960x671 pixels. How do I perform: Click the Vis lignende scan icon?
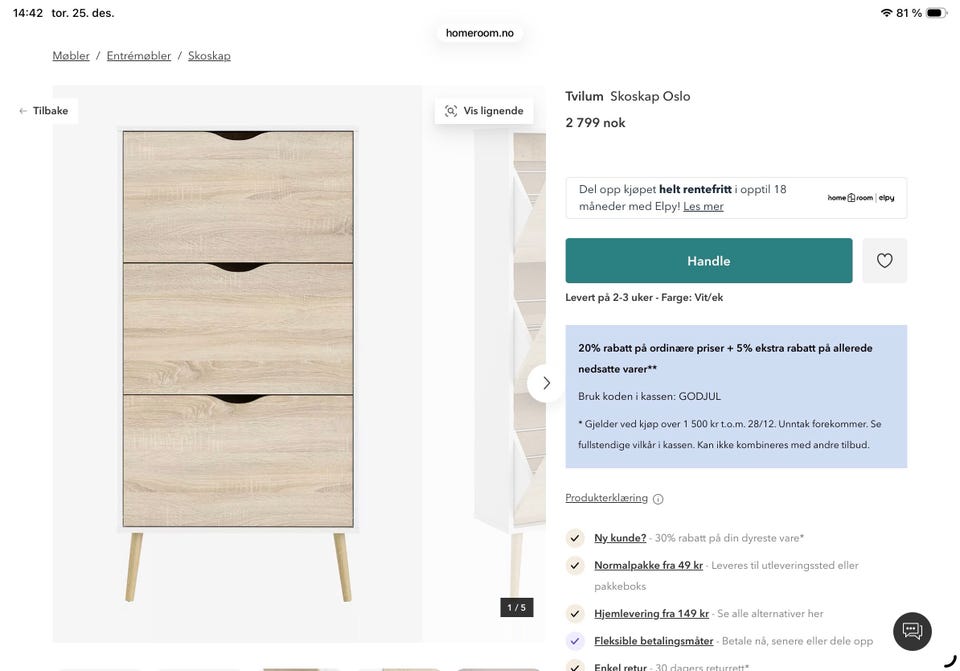click(x=451, y=111)
